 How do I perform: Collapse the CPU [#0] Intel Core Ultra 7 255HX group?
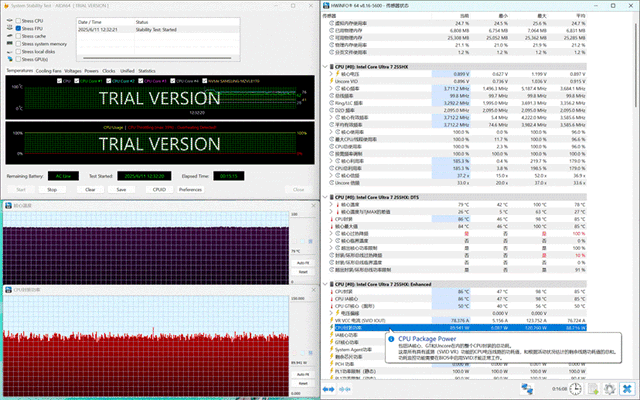(325, 67)
